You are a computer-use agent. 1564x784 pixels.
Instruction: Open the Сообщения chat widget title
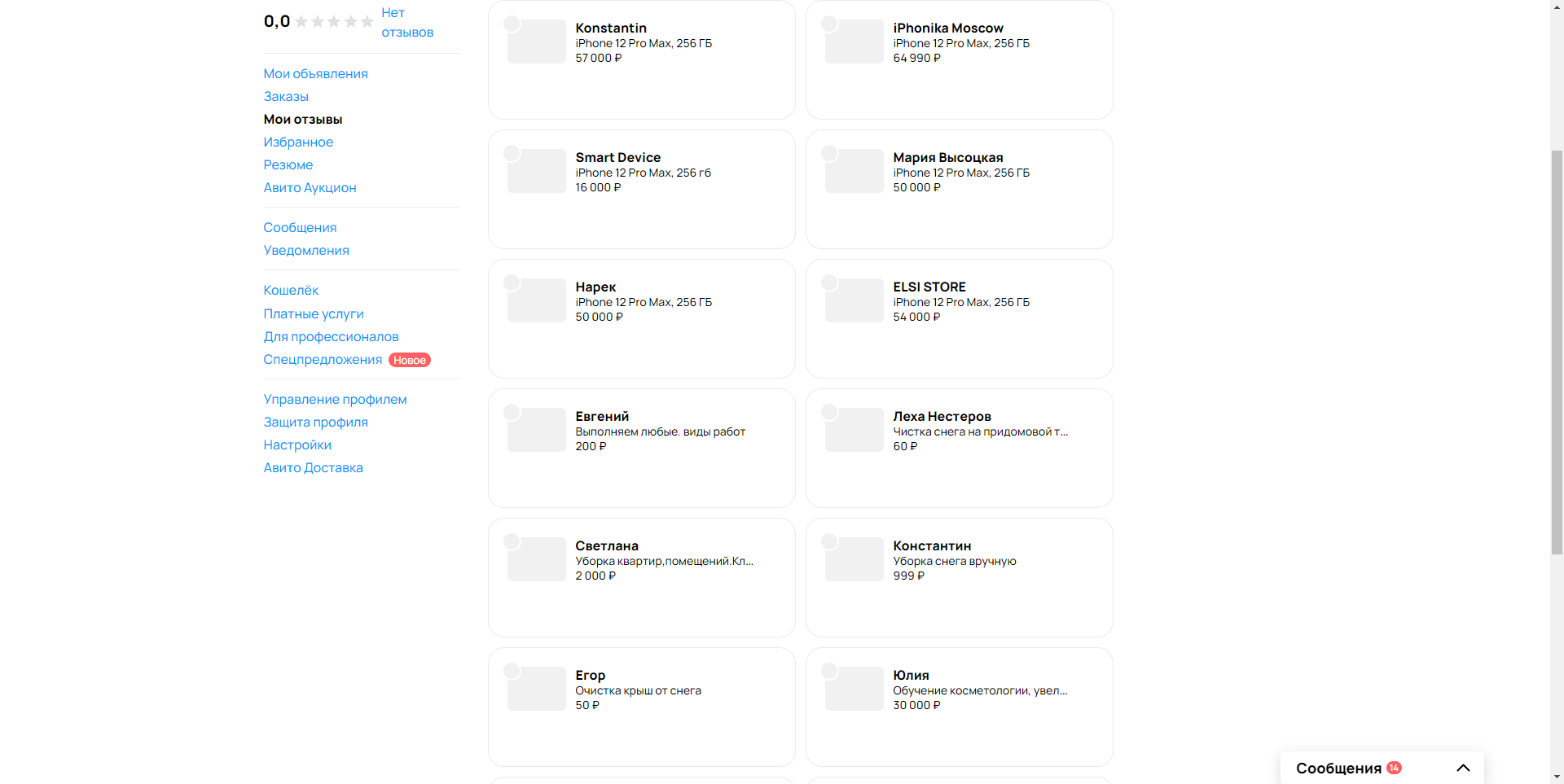[x=1338, y=769]
